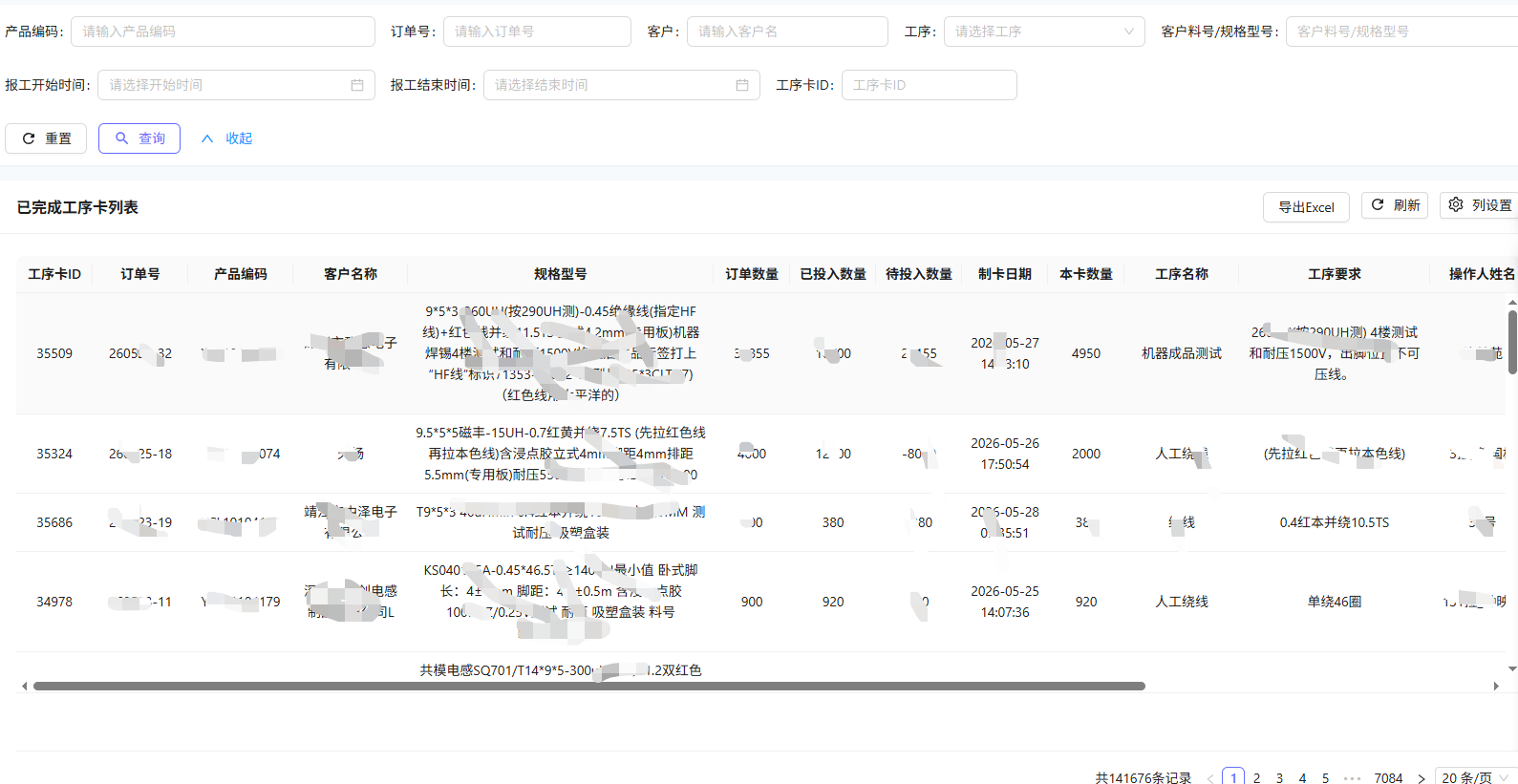Click 工序要求 cell 0.4红本并绕10.5TS
The height and width of the screenshot is (784, 1518).
[1335, 522]
